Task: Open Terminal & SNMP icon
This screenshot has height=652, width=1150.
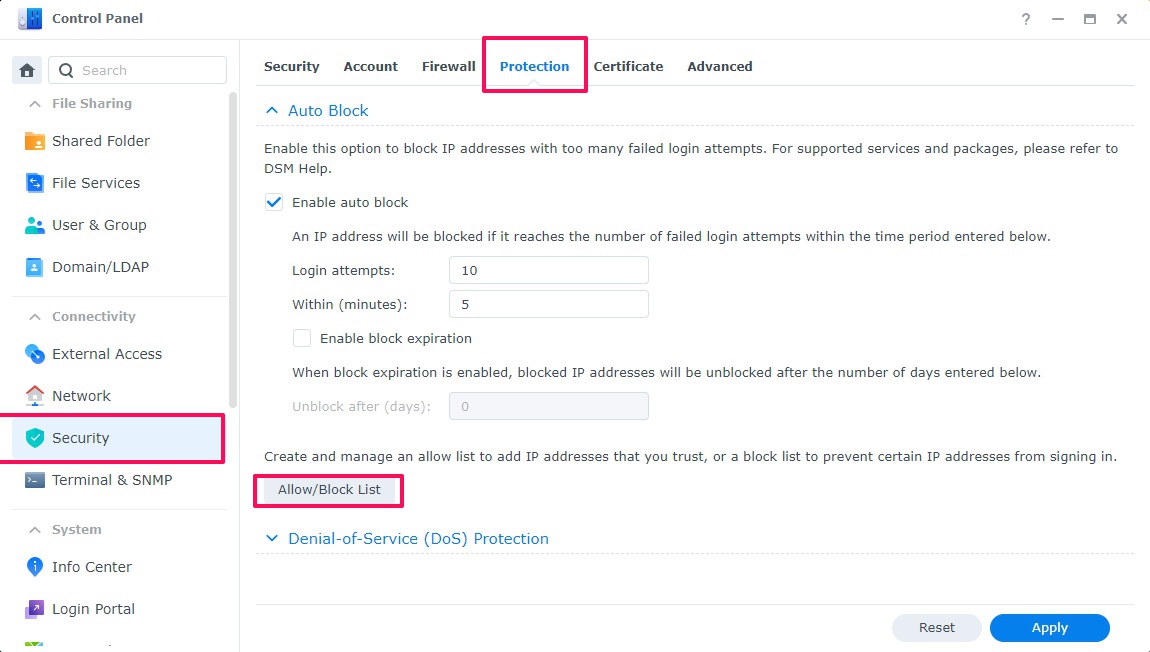Action: [35, 480]
